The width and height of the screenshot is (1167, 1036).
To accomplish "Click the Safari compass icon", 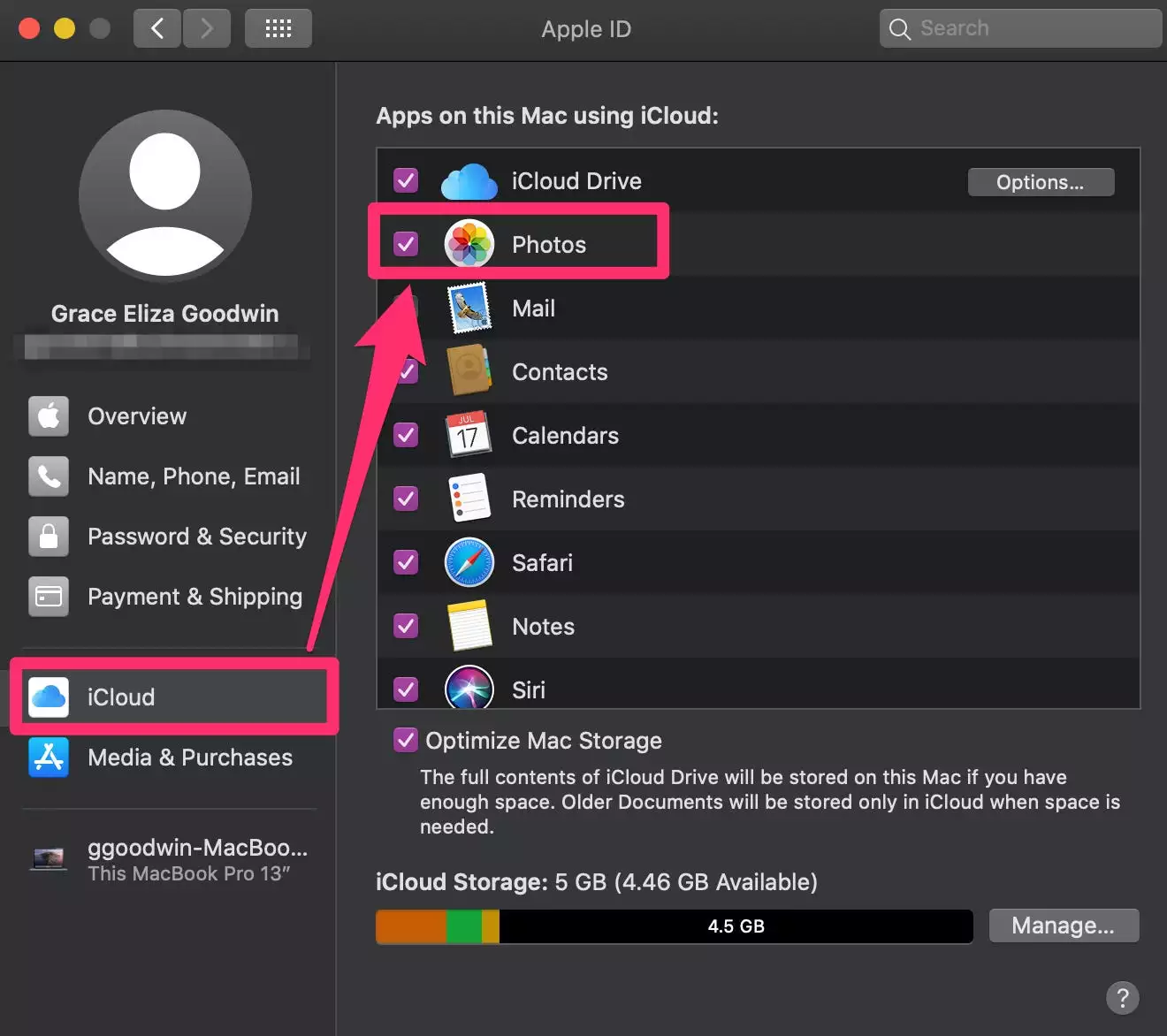I will 469,562.
